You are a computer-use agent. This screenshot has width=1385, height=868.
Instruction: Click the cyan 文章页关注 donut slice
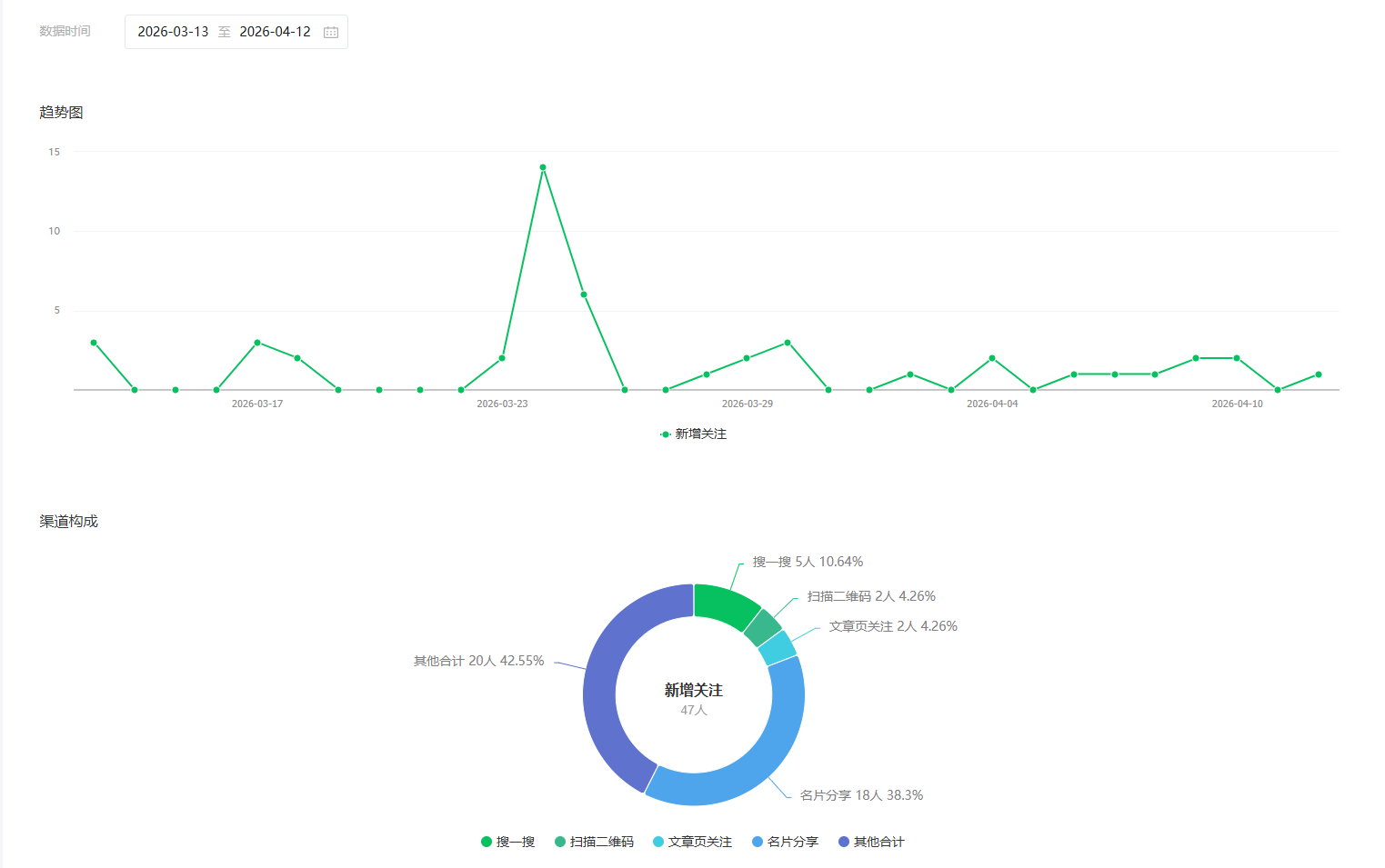pyautogui.click(x=777, y=648)
